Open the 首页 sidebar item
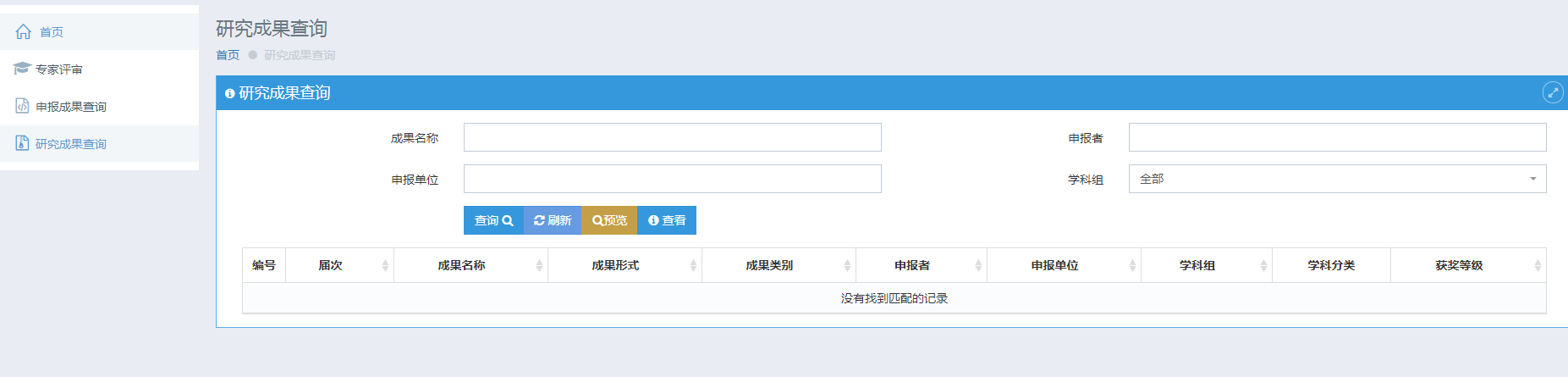Image resolution: width=1568 pixels, height=377 pixels. pyautogui.click(x=99, y=32)
